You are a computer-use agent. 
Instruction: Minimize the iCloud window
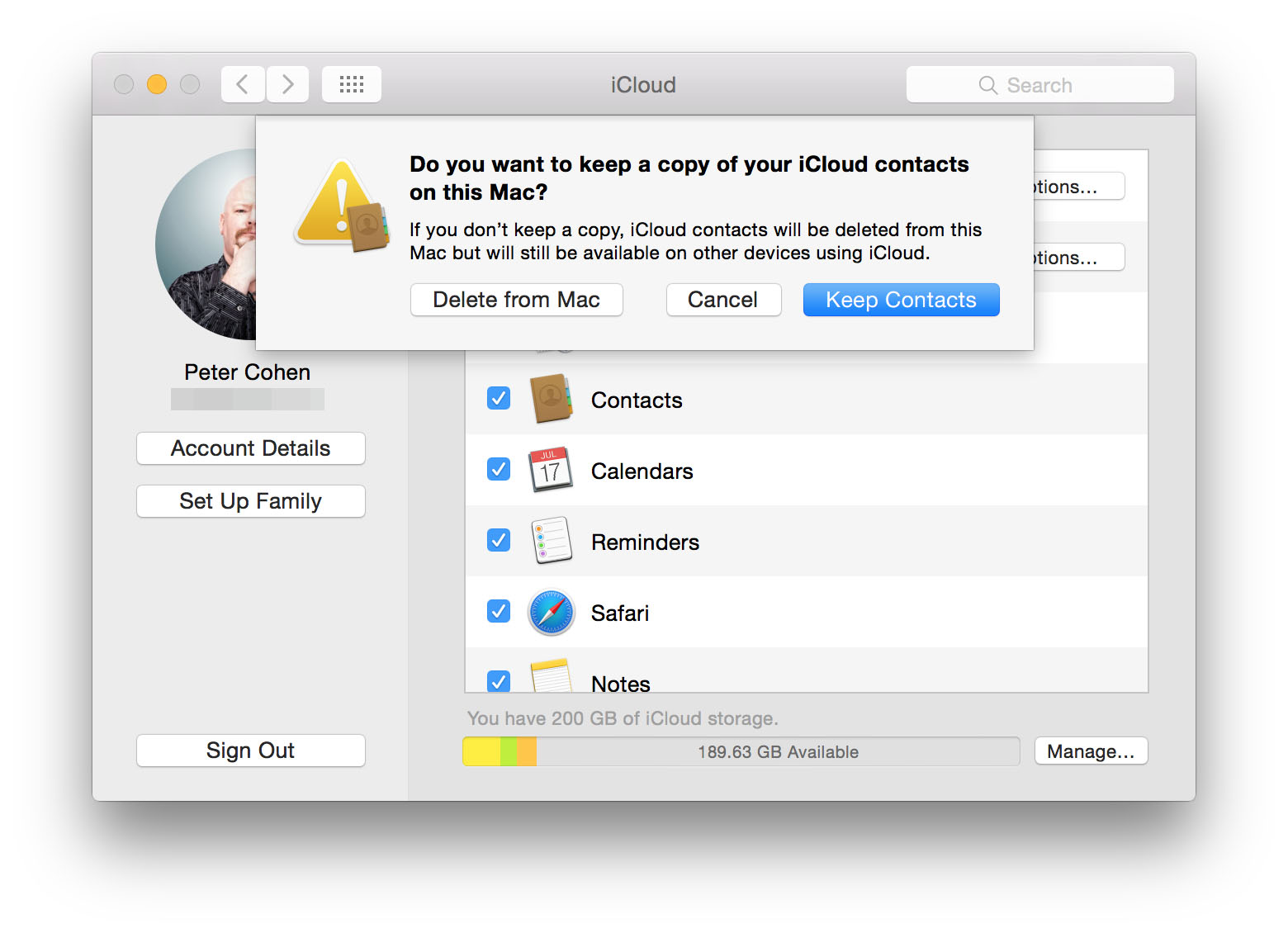[157, 84]
